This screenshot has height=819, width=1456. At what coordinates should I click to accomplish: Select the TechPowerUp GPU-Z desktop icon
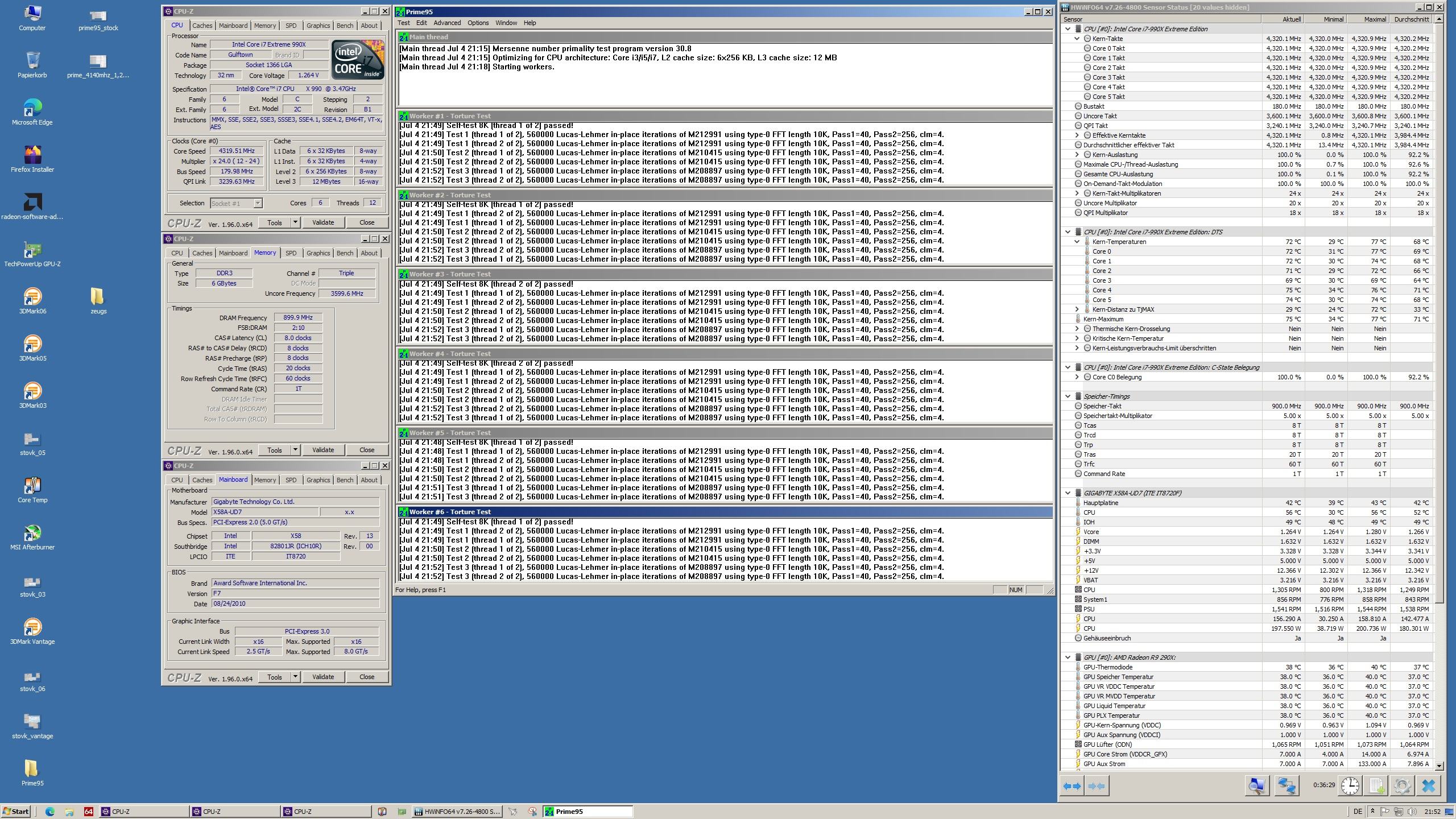(32, 253)
